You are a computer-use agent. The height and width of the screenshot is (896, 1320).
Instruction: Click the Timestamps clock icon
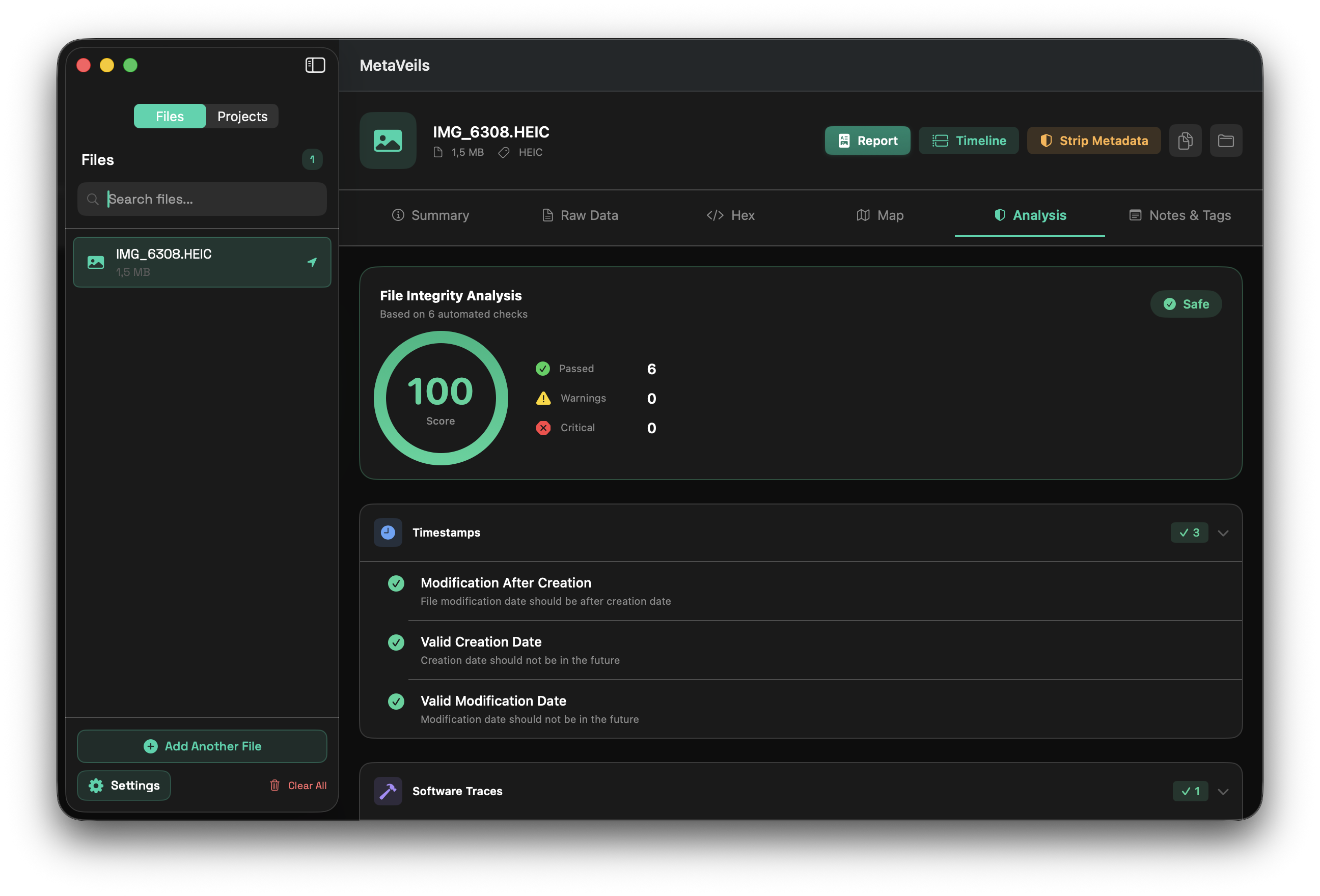click(388, 533)
